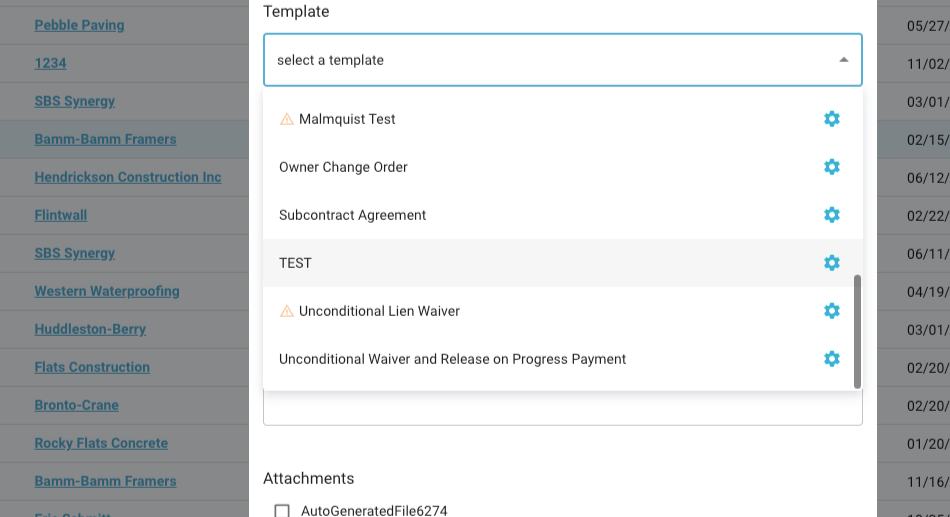Select Subcontract Agreement from template list

[x=352, y=215]
